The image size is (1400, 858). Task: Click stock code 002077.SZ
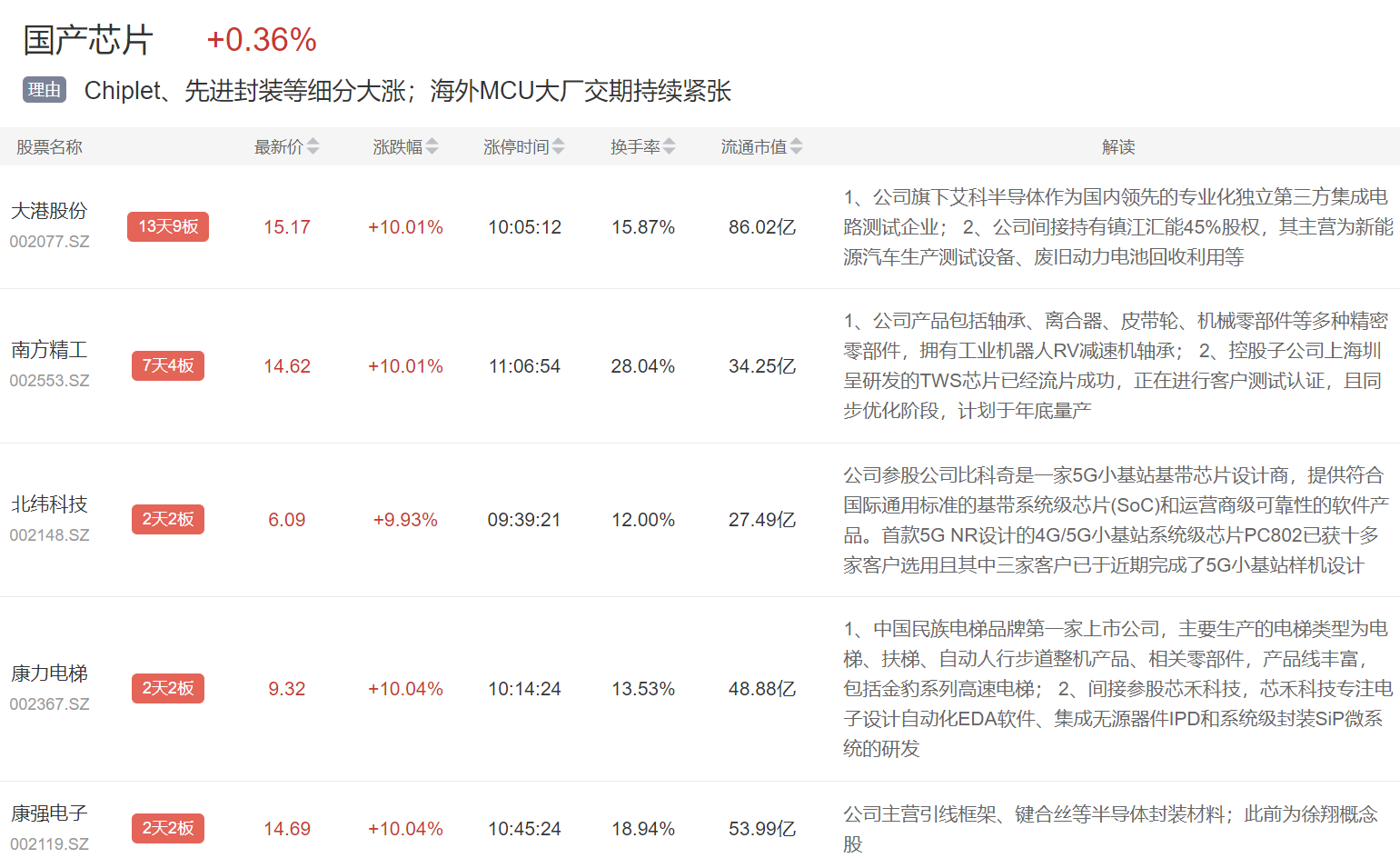coord(49,242)
